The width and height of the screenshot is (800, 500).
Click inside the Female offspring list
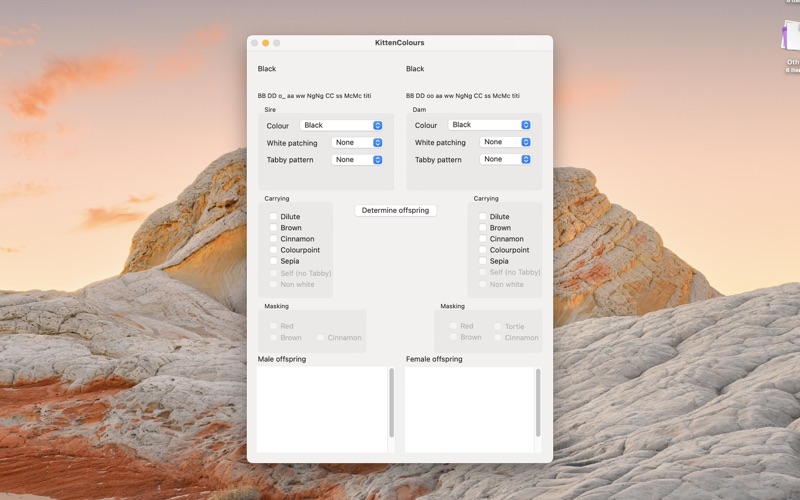click(469, 409)
